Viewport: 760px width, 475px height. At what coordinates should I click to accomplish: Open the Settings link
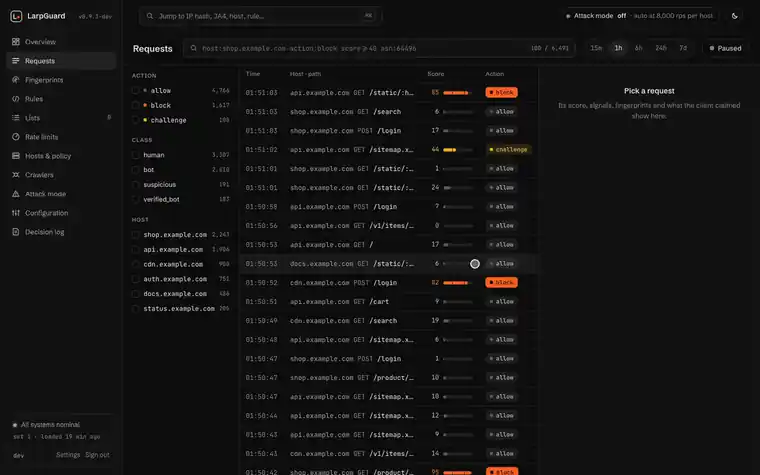(68, 455)
